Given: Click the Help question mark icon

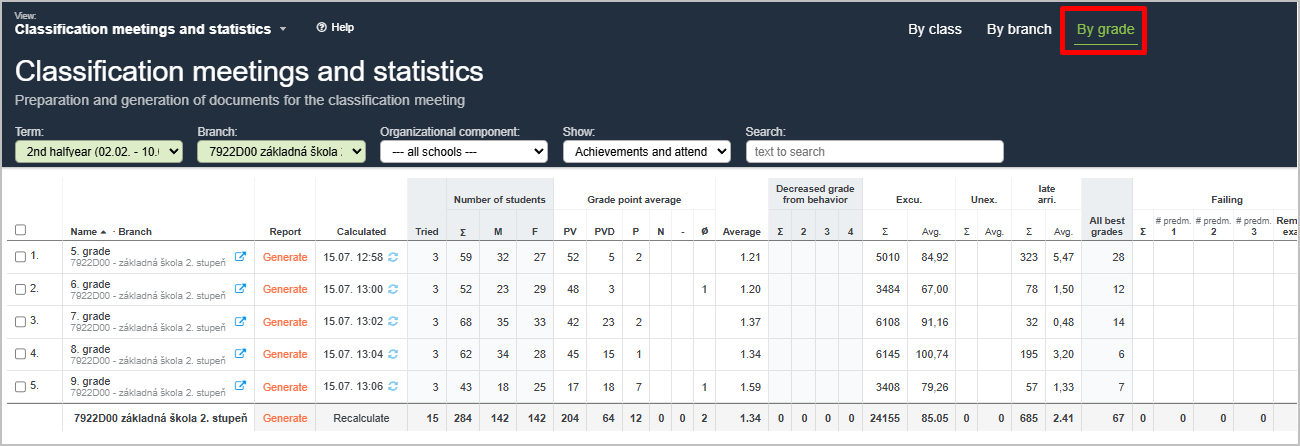Looking at the screenshot, I should 321,28.
